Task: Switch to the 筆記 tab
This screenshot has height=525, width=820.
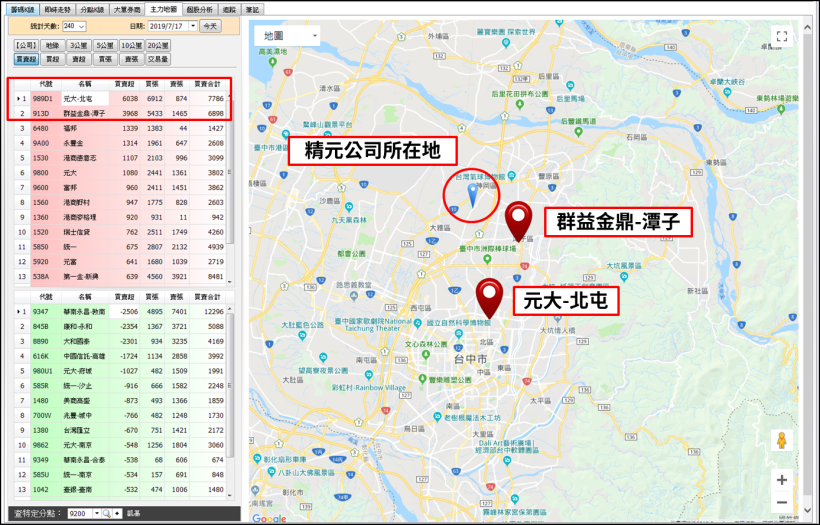Action: [x=253, y=9]
